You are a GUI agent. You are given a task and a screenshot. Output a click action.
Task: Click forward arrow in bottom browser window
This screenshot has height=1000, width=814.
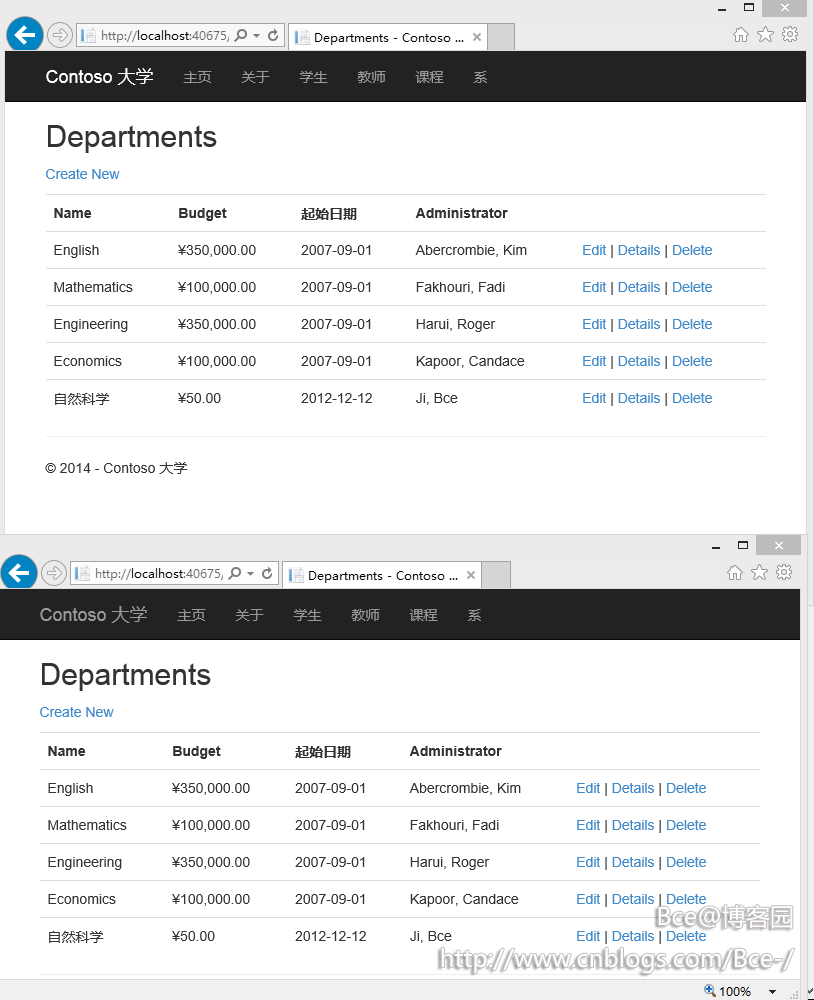coord(54,573)
